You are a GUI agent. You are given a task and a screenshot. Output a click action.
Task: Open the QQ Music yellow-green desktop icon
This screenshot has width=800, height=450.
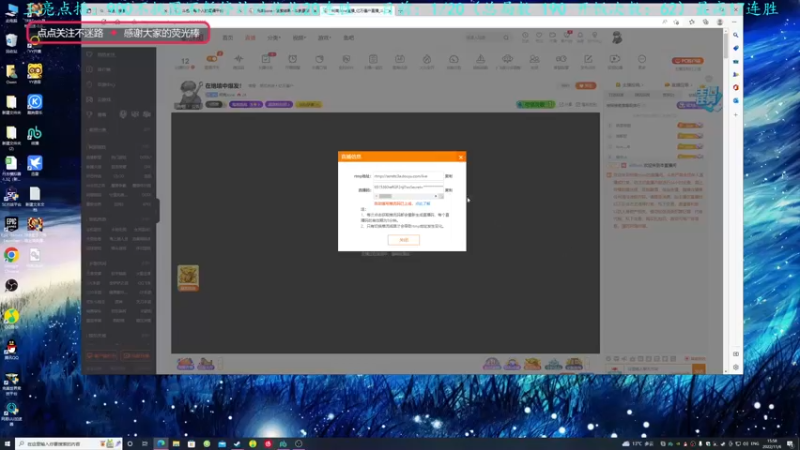click(x=11, y=316)
